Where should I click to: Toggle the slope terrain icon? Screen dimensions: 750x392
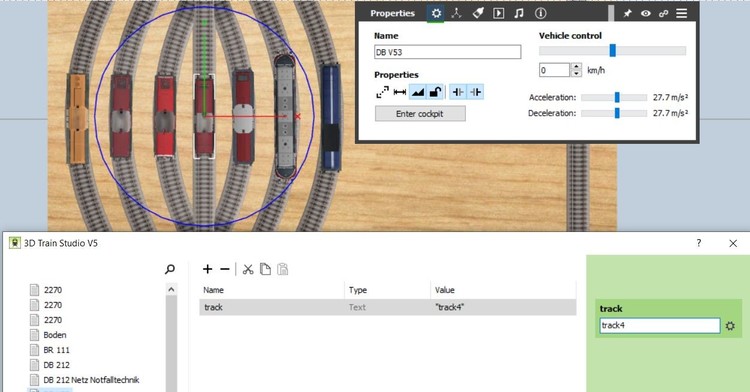coord(418,92)
